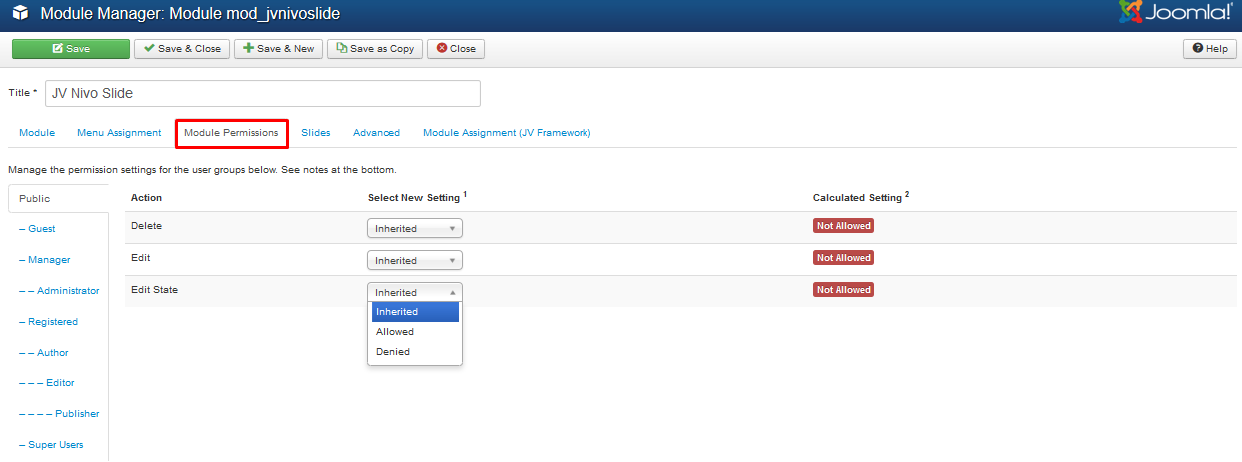Click Not Allowed badge in Edit row
The image size is (1242, 462).
click(x=843, y=258)
